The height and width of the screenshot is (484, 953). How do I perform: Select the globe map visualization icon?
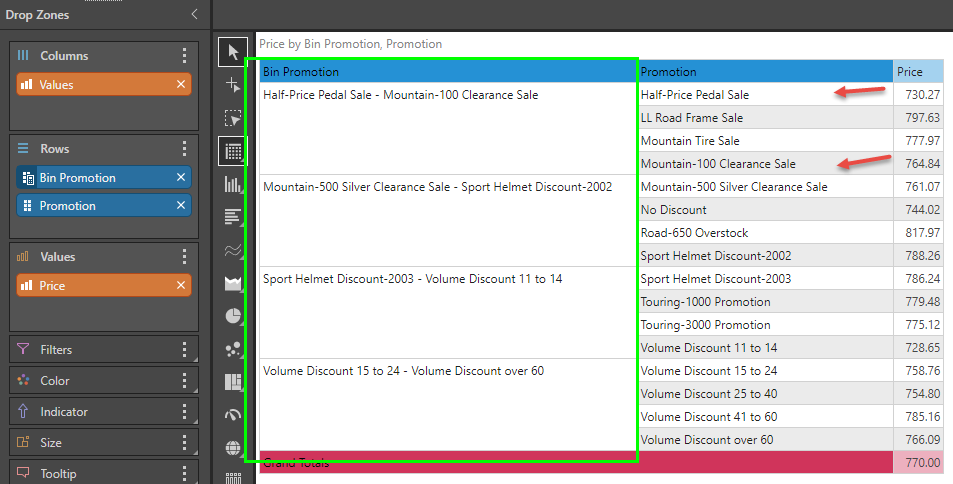tap(233, 448)
